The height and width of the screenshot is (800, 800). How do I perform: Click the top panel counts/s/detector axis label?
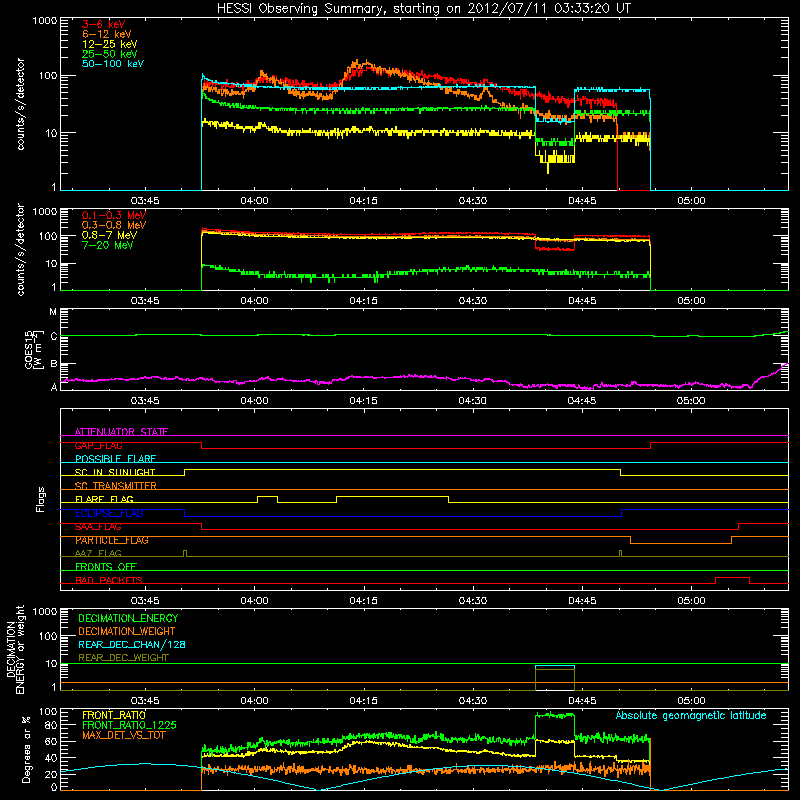[x=20, y=104]
